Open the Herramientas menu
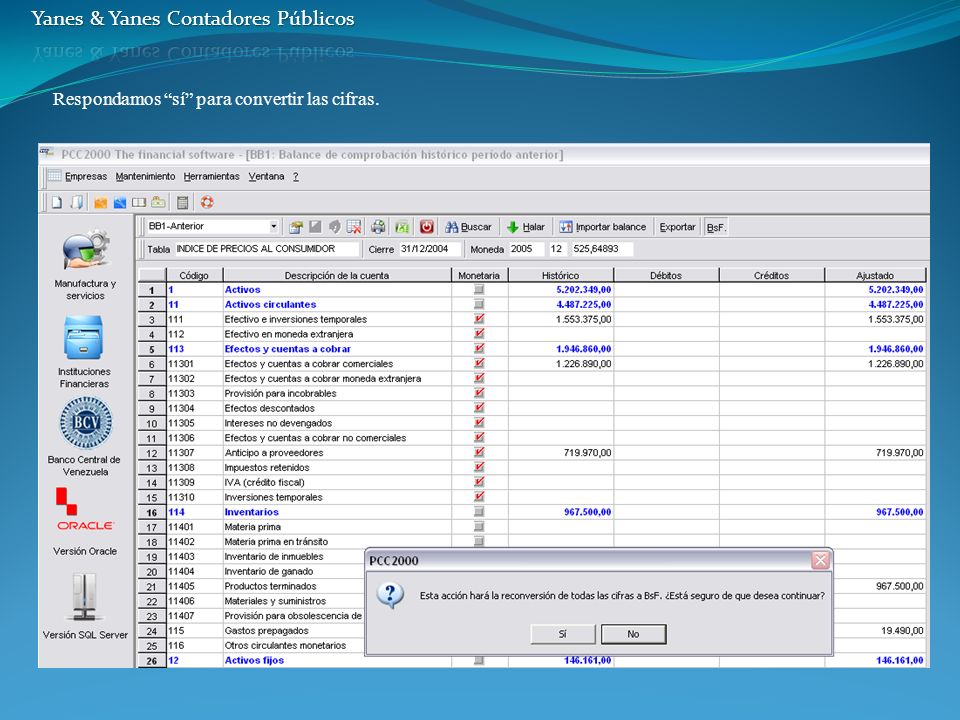The width and height of the screenshot is (960, 720). [211, 176]
